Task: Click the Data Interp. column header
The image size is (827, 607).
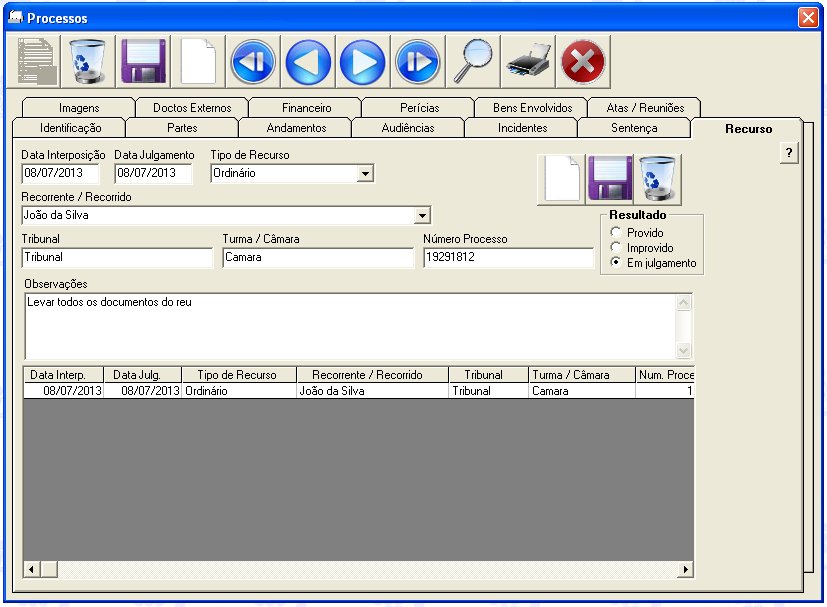Action: click(63, 375)
